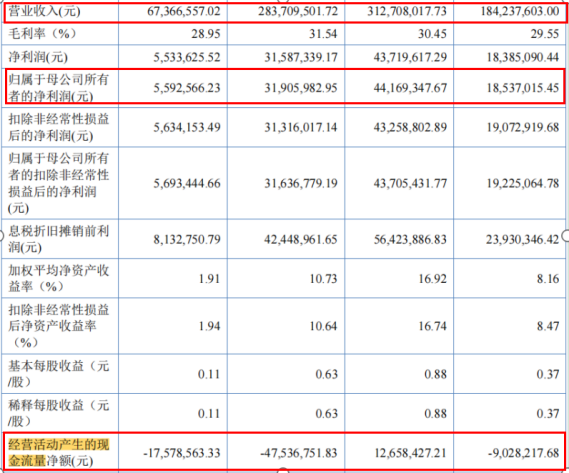Click the 净利润 value 43,719,617.29
This screenshot has width=569, height=473.
point(410,57)
